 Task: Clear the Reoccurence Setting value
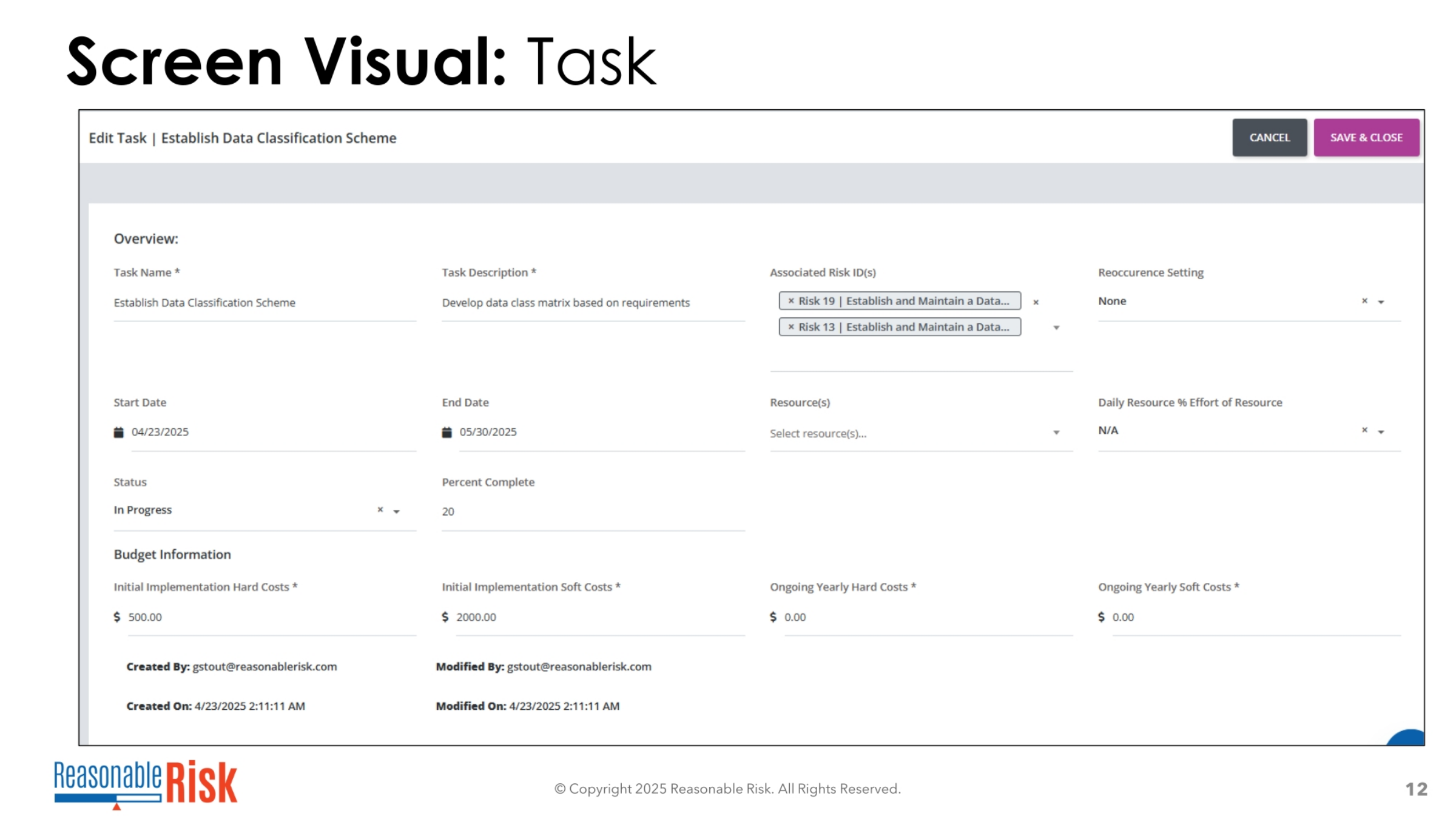(1364, 301)
